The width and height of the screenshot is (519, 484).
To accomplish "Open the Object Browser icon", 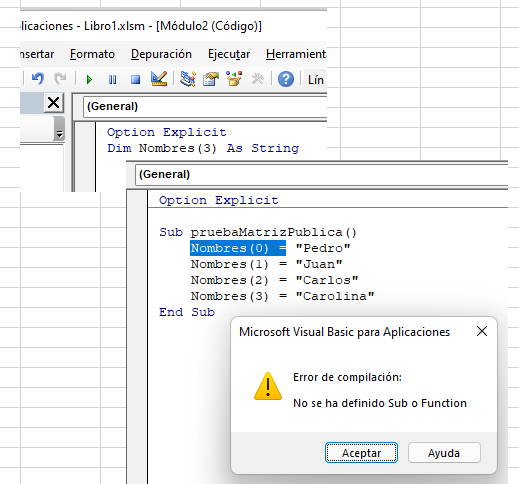I will point(234,79).
